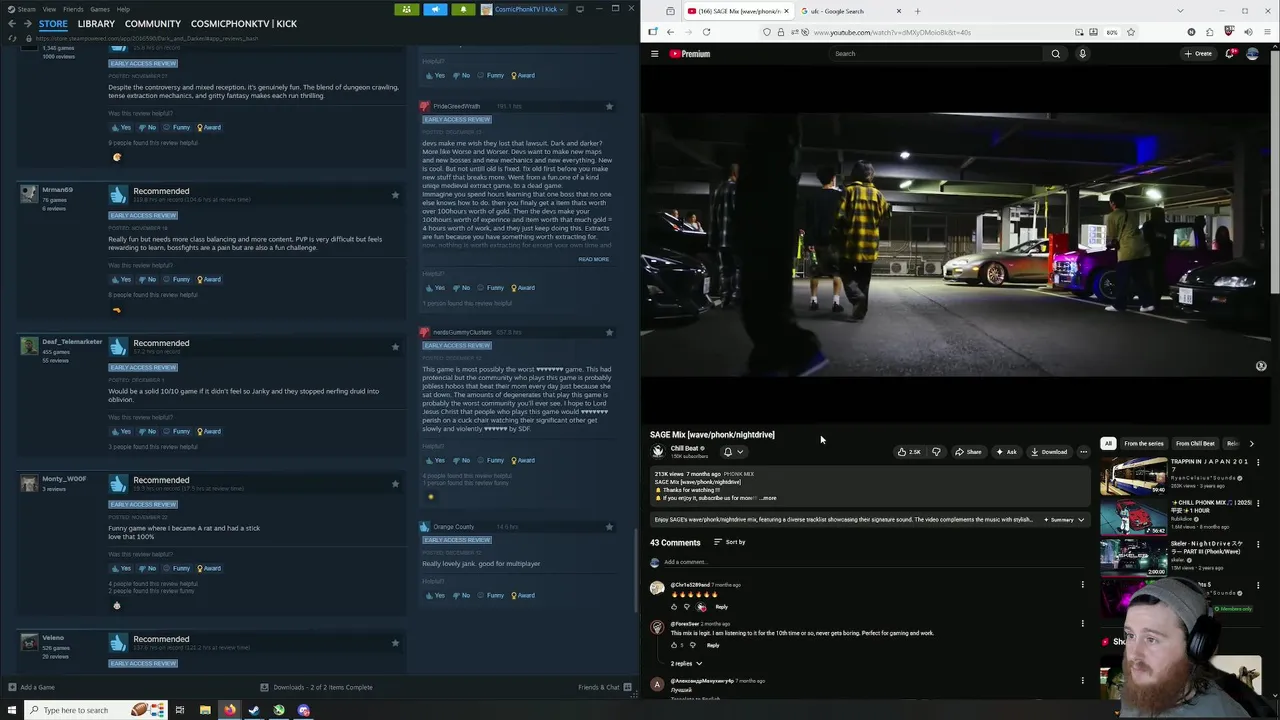Start YouTube voice search microphone
The image size is (1280, 720).
click(1082, 54)
